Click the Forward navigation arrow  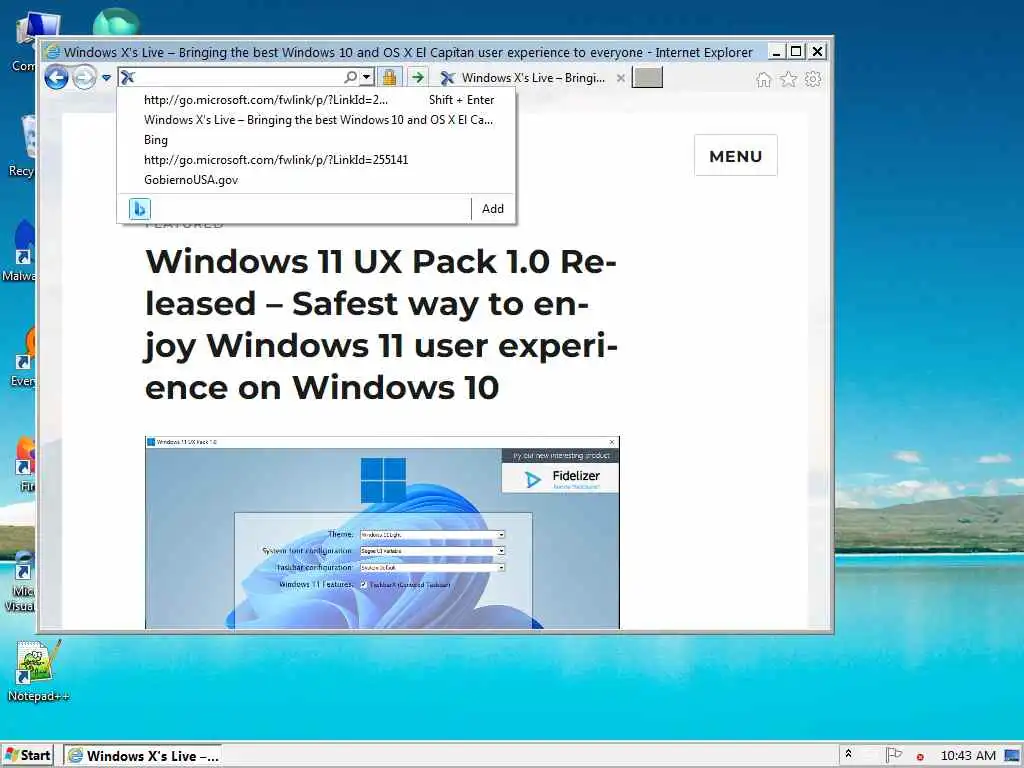(84, 78)
